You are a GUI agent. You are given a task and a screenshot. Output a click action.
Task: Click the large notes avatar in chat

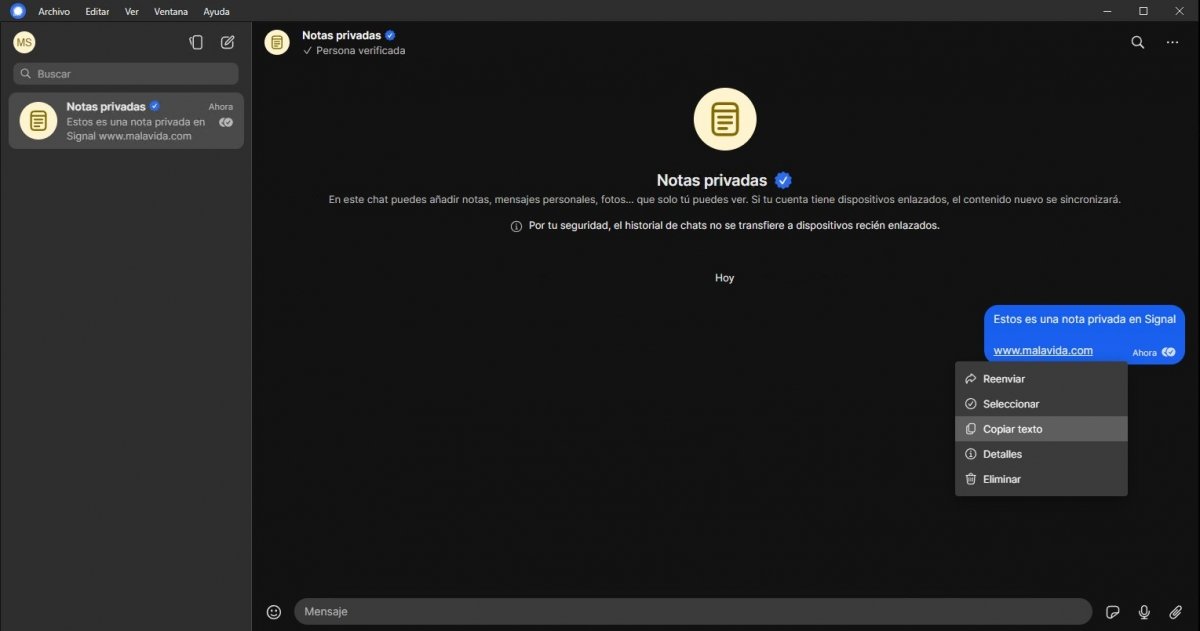point(725,119)
